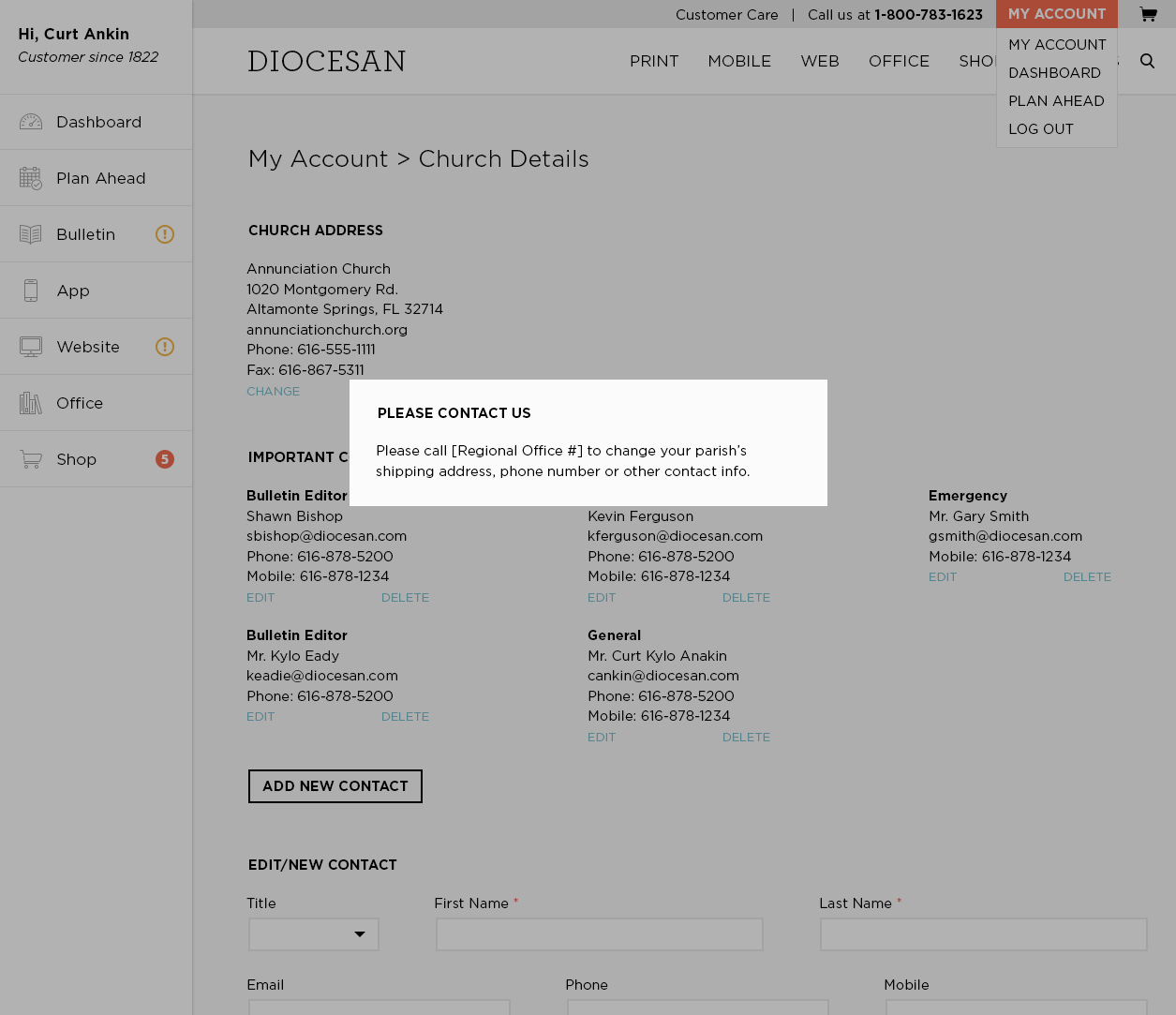The height and width of the screenshot is (1015, 1176).
Task: Click the Plan Ahead calendar icon
Action: pos(31,178)
